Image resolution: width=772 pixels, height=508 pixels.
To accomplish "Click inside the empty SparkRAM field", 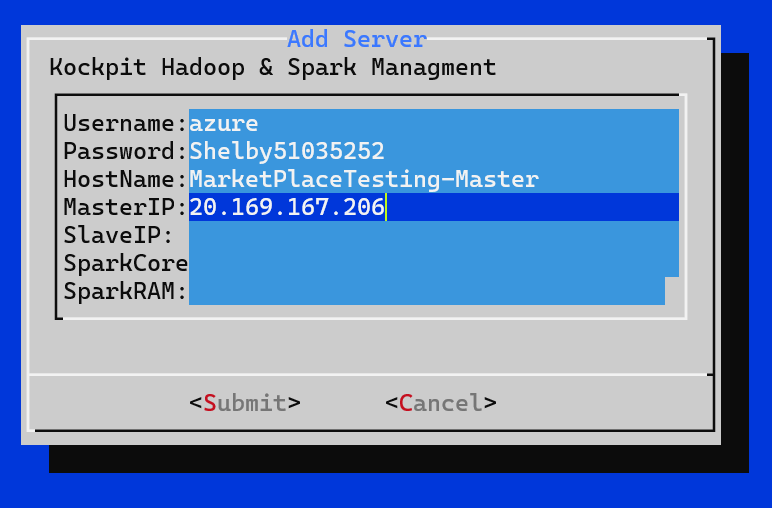I will pos(427,291).
